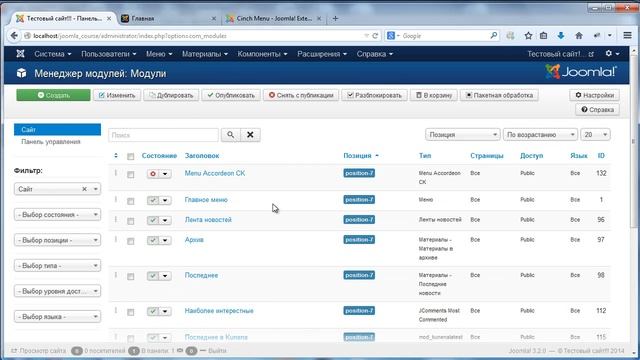
Task: Click the browser back arrow button
Action: [14, 36]
